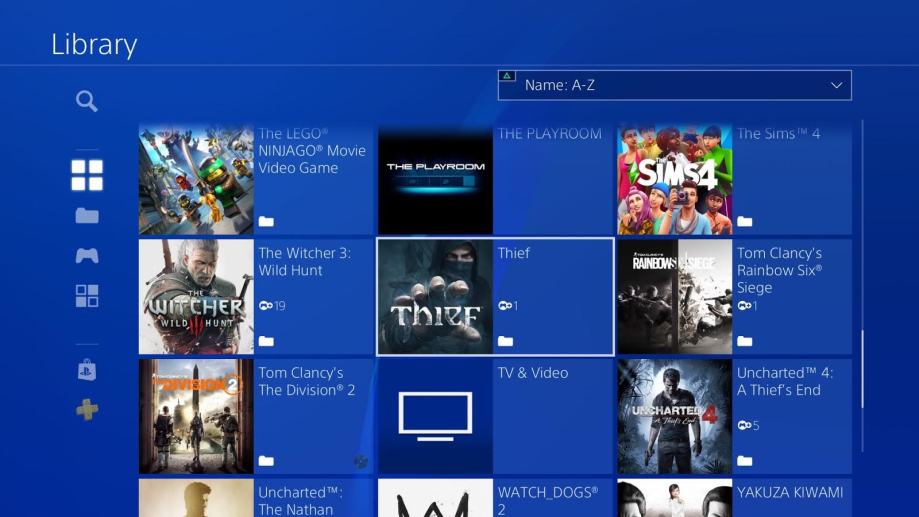
Task: Open The Sims 4 cover art
Action: [675, 179]
